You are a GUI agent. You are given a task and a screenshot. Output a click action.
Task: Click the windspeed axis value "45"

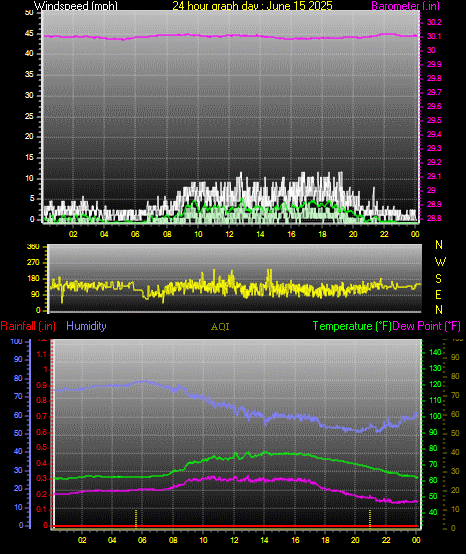point(29,34)
